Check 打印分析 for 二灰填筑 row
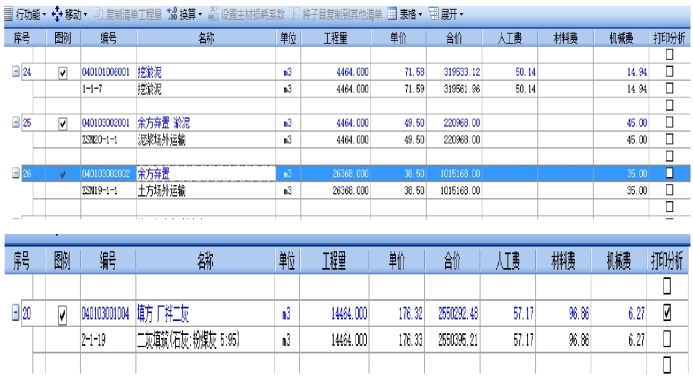 [x=667, y=339]
